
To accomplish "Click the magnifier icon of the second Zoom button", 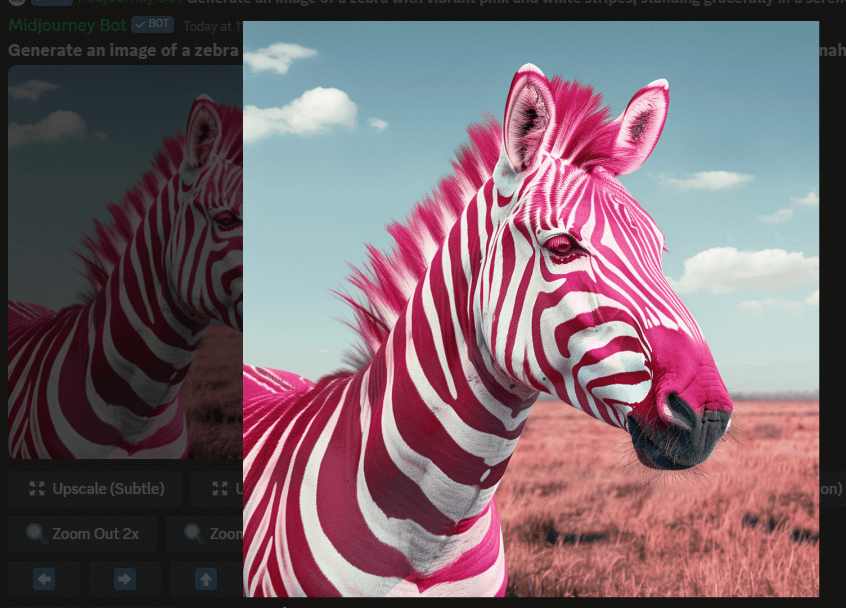I will tap(193, 534).
